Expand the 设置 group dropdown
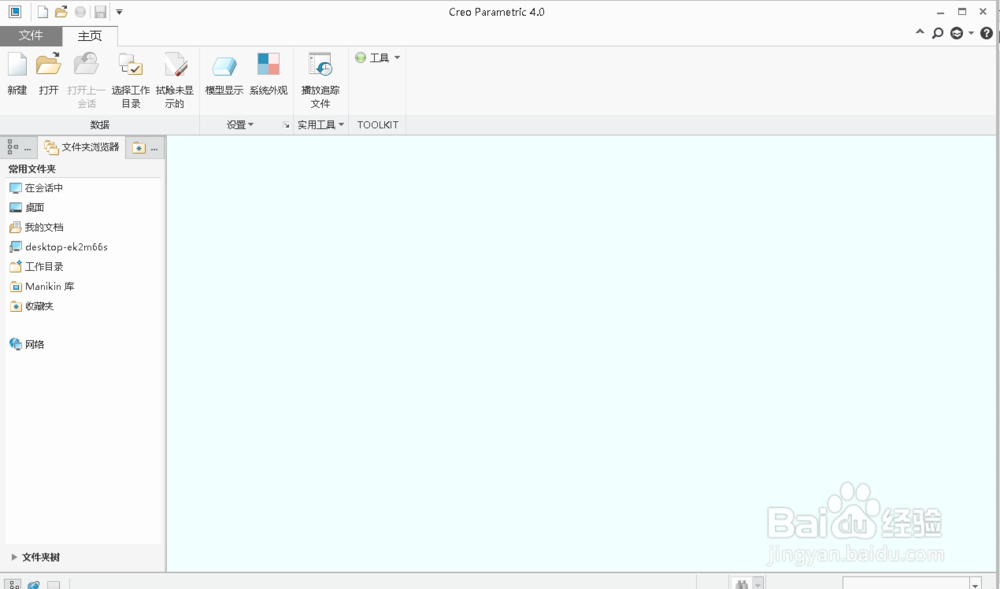Screen dimensions: 1000x589 [x=240, y=125]
